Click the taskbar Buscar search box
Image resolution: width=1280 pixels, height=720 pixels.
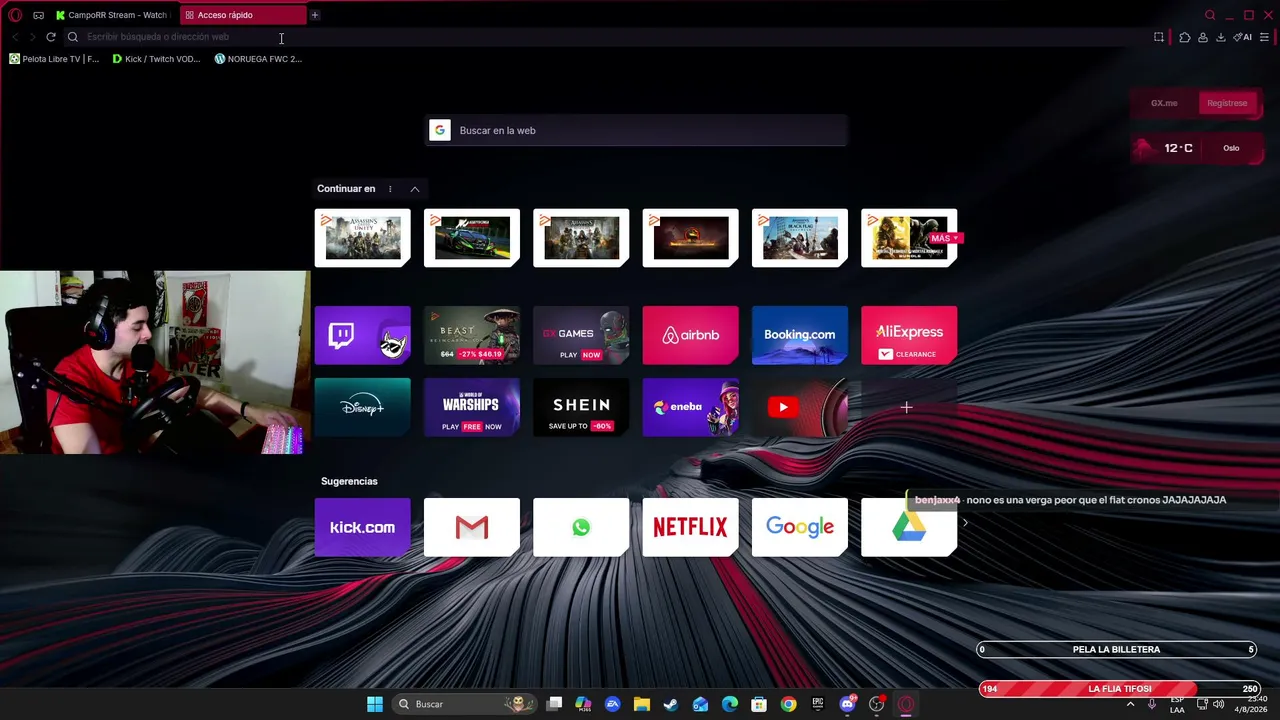(463, 704)
